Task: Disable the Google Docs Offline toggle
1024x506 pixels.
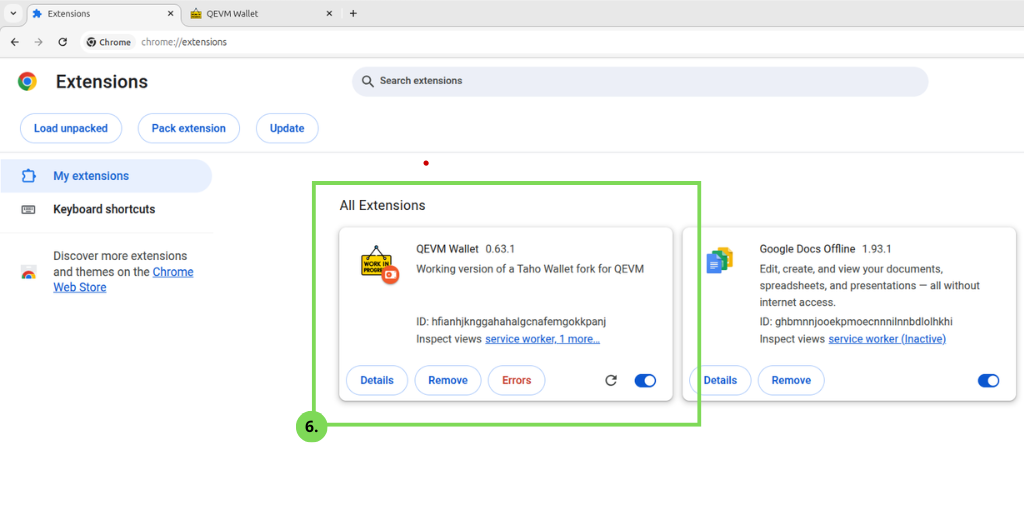Action: tap(988, 380)
